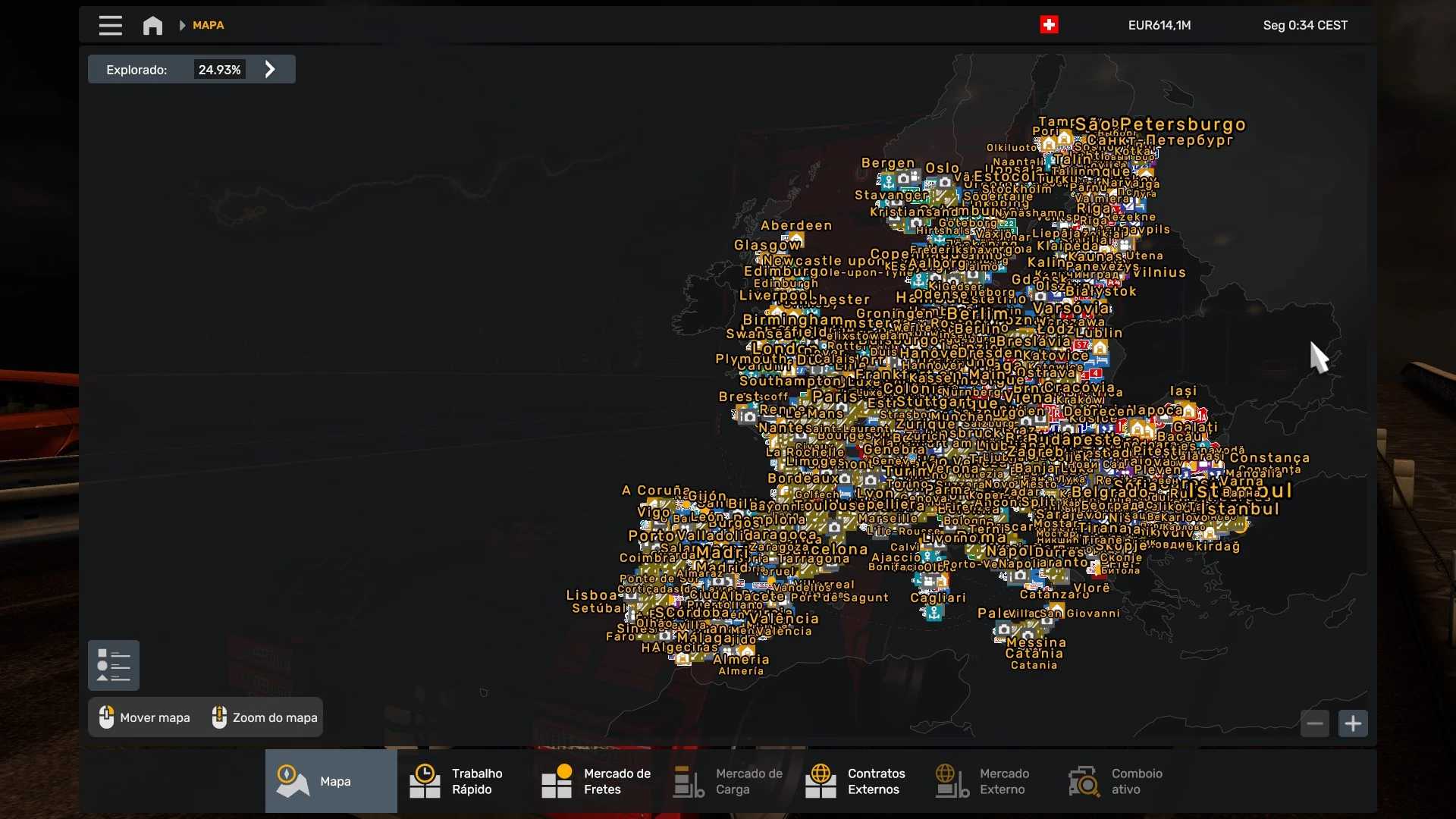The width and height of the screenshot is (1456, 819).
Task: Click the São Petersburgo city label
Action: pos(1160,124)
